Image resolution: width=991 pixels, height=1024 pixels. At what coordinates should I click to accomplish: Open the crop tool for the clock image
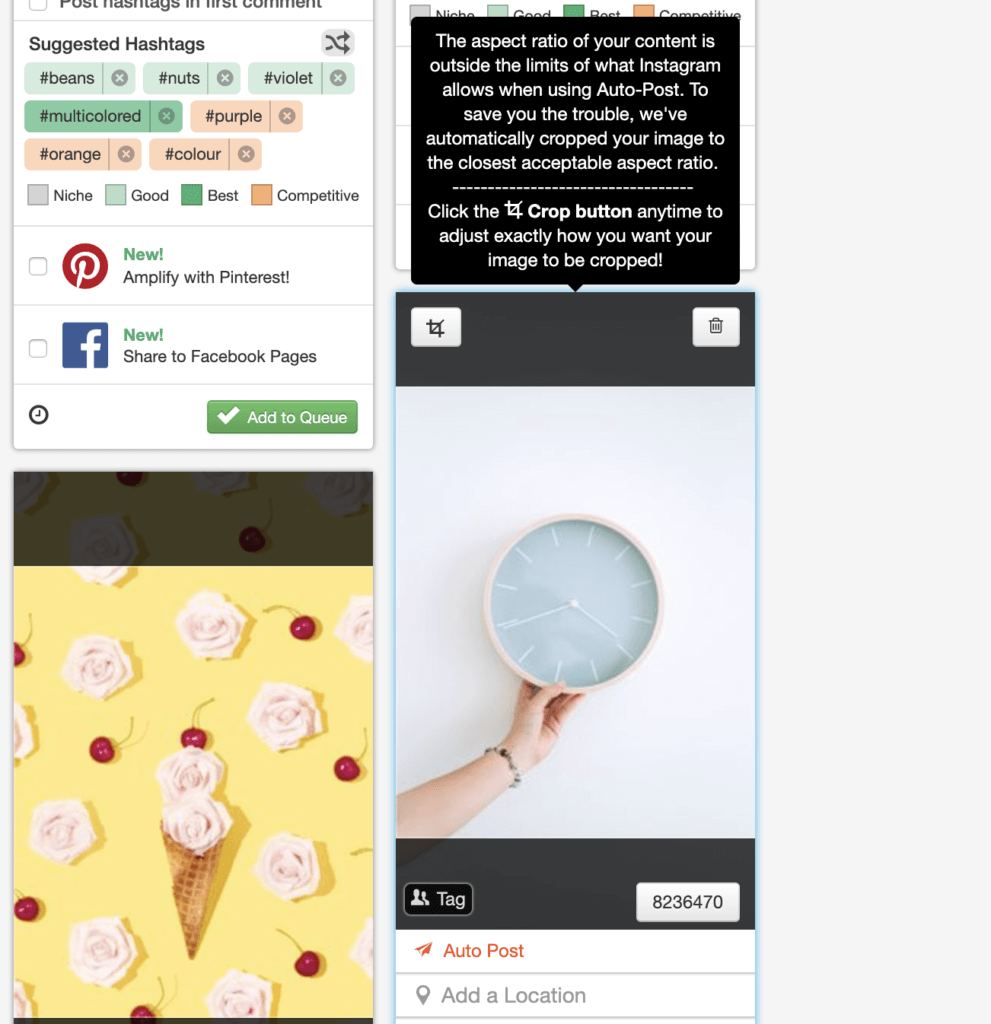436,327
